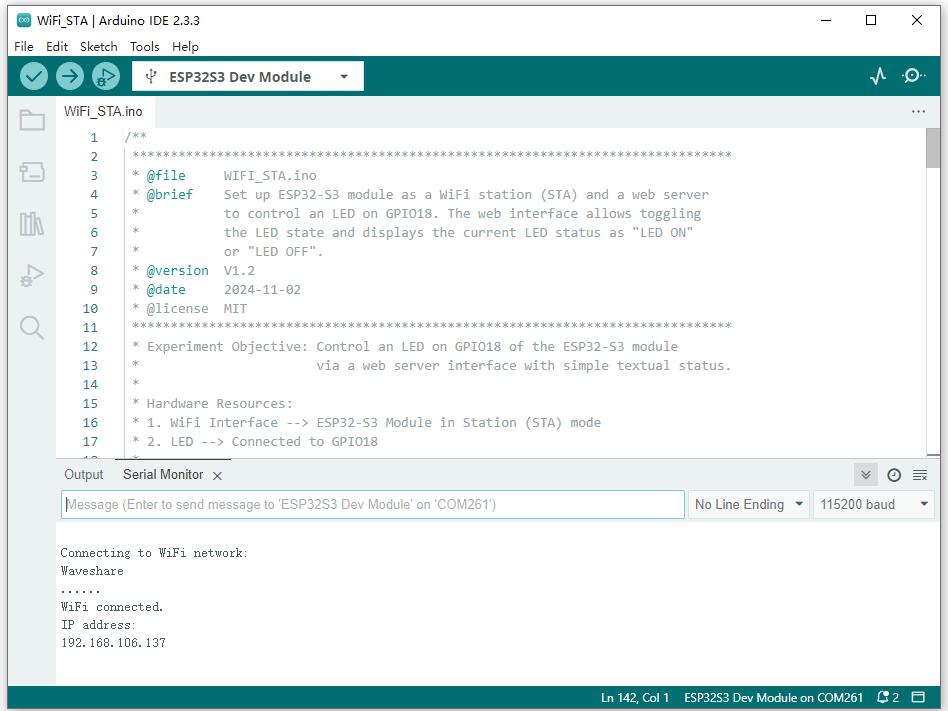This screenshot has height=711, width=948.
Task: Toggle timestamp display in Serial Monitor
Action: pyautogui.click(x=894, y=475)
